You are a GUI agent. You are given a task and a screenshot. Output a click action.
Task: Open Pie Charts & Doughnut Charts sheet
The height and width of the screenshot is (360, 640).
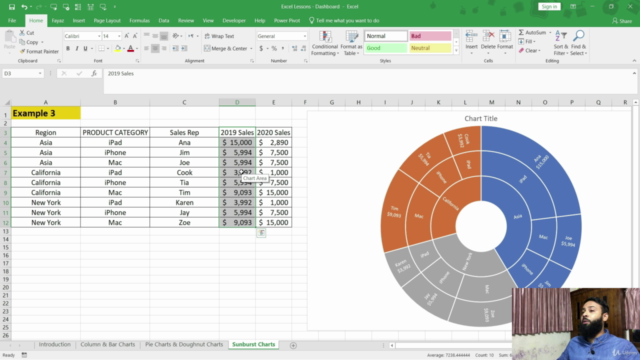tap(184, 344)
